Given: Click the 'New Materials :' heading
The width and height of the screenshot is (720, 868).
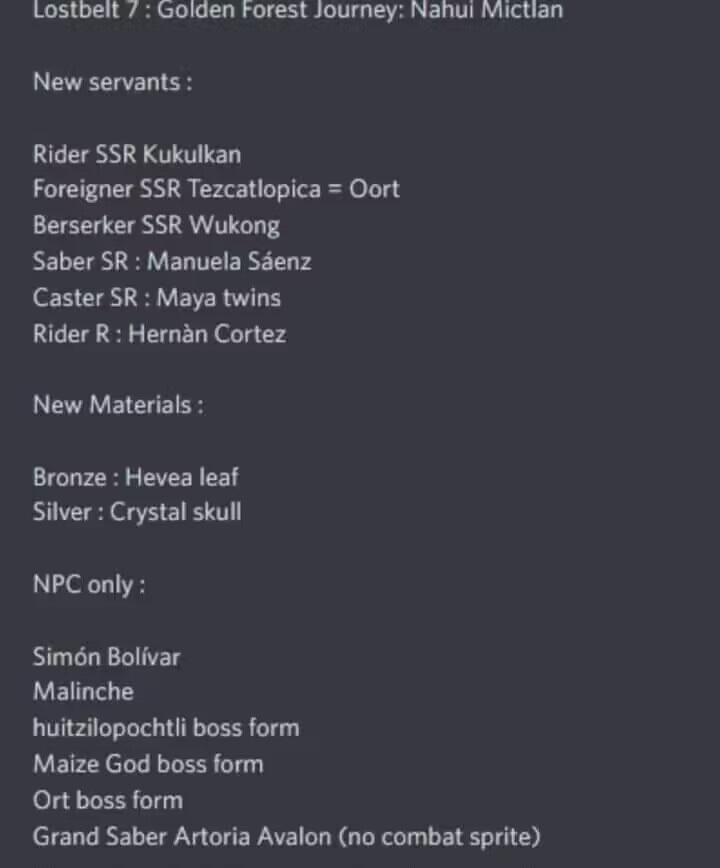Looking at the screenshot, I should click(x=118, y=405).
